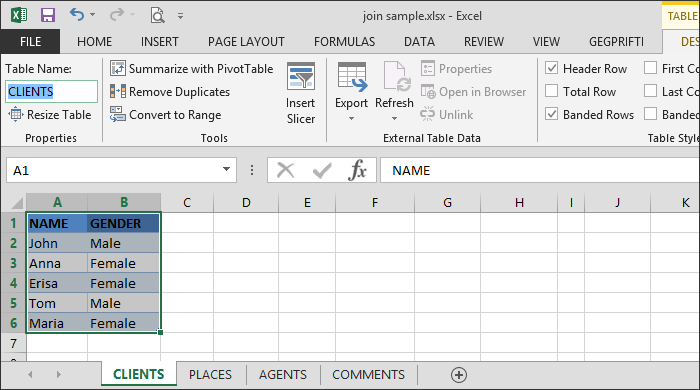Insert Slicer from the Tools group

pos(301,94)
